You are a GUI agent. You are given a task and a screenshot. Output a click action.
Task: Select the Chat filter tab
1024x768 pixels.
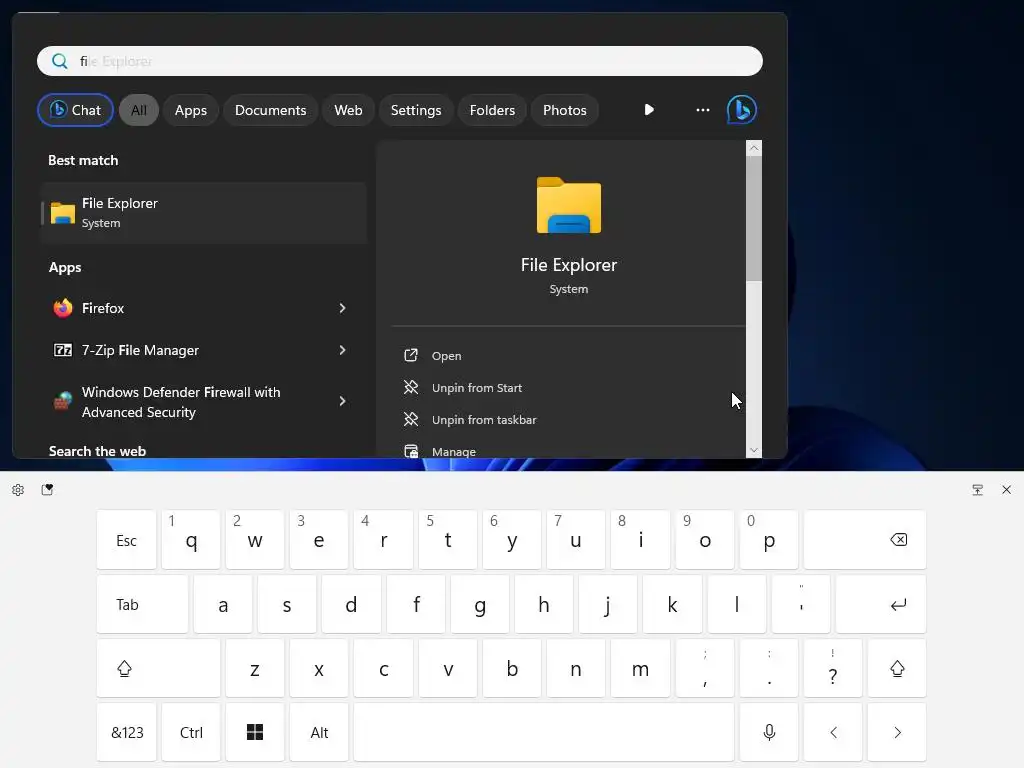tap(75, 110)
